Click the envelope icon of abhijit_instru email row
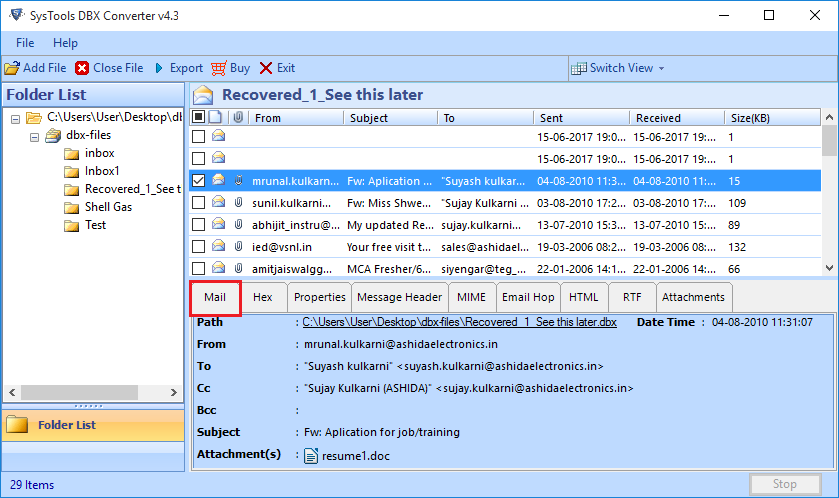 (x=218, y=224)
